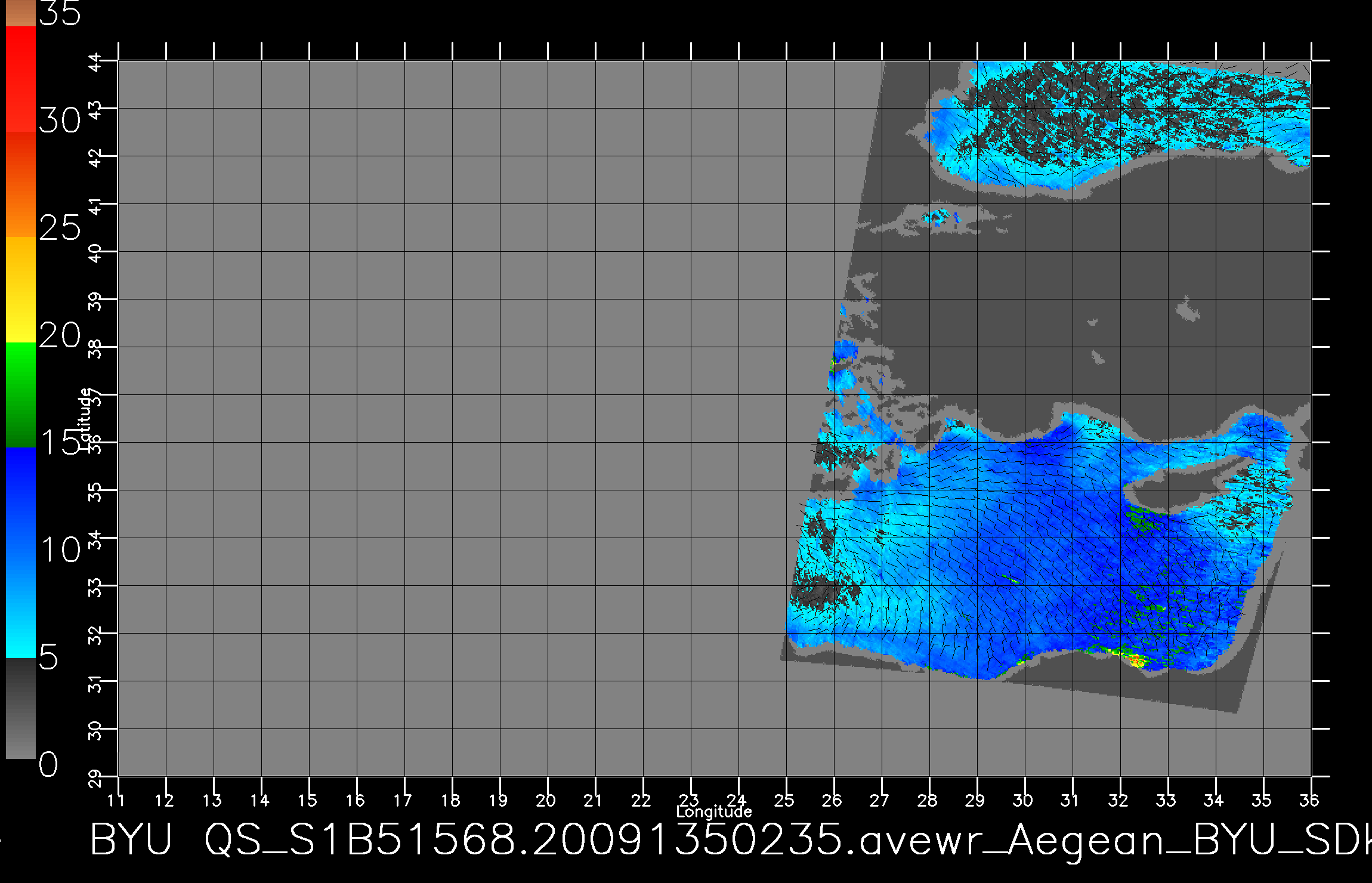Pick the gray bottom segment of the colorbar
Screen dimensions: 1372x883
[21, 709]
